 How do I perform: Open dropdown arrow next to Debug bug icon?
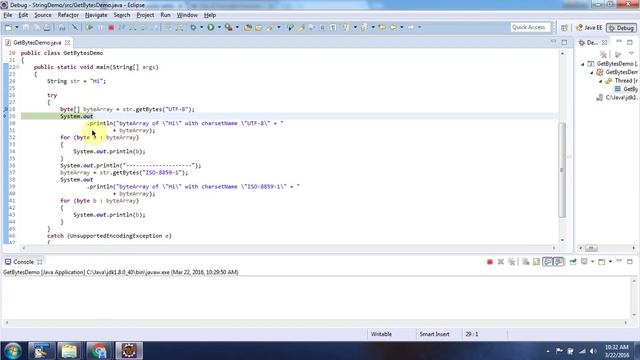[x=201, y=27]
